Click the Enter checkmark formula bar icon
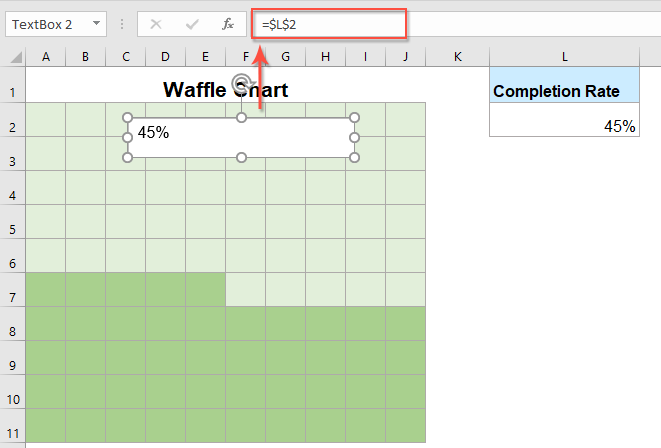The image size is (661, 448). (x=191, y=23)
